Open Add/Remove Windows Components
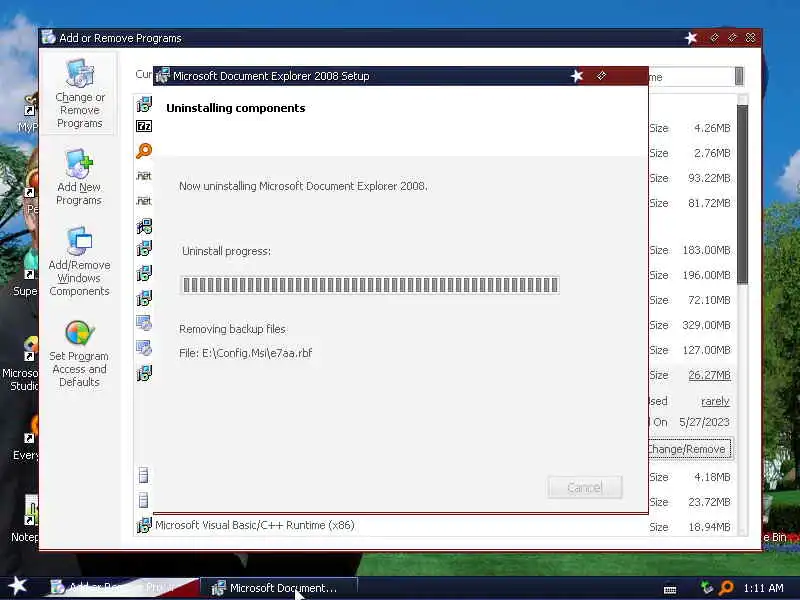Viewport: 800px width, 600px height. [79, 262]
